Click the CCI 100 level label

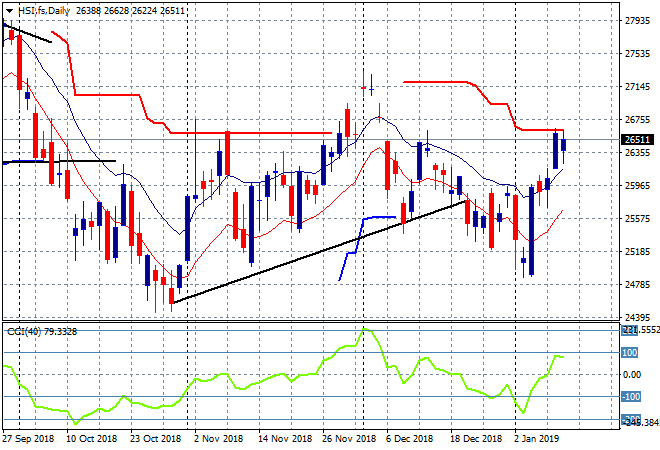tap(630, 352)
